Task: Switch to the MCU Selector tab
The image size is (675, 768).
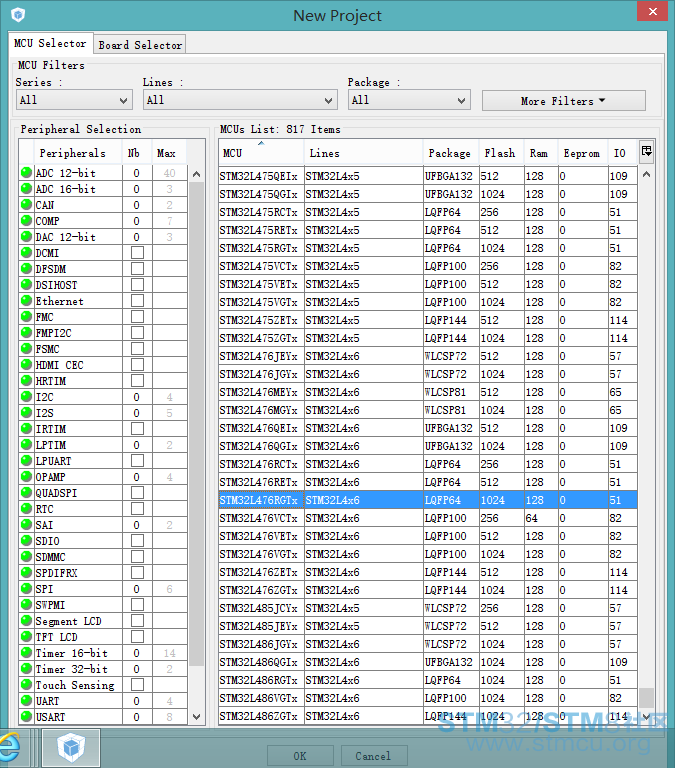Action: tap(50, 43)
